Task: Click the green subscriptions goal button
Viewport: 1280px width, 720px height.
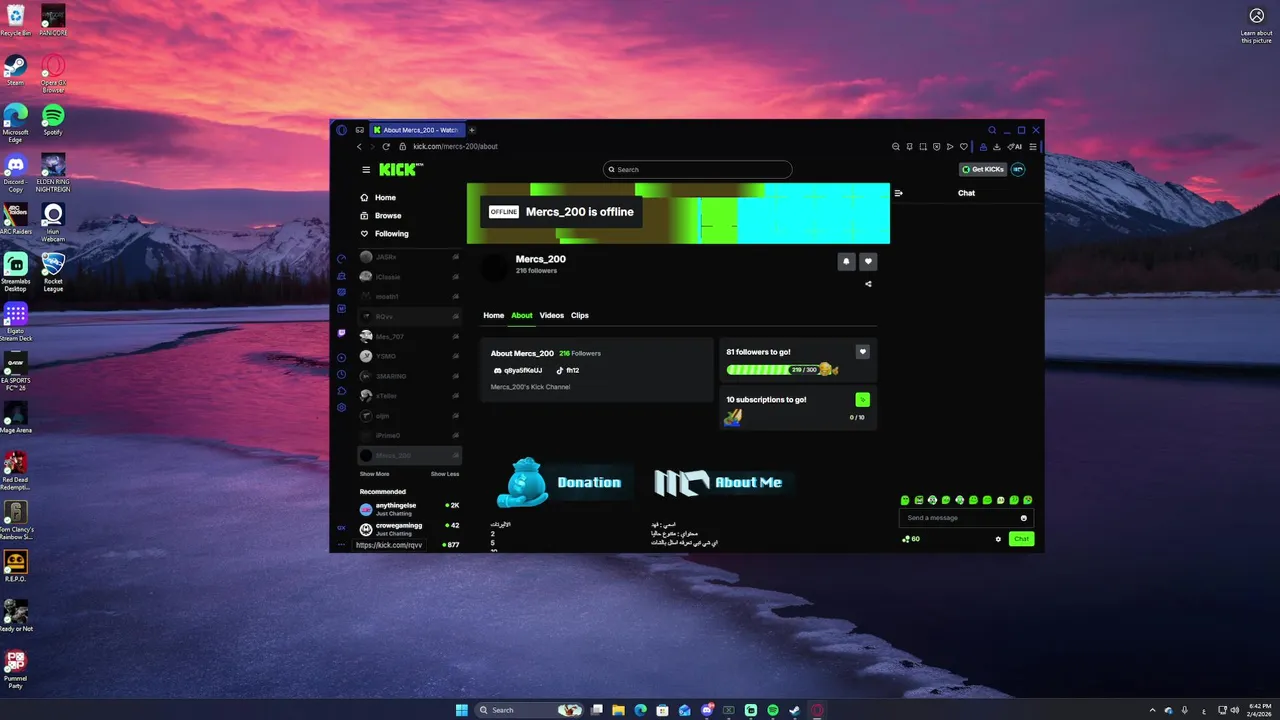Action: (x=863, y=400)
